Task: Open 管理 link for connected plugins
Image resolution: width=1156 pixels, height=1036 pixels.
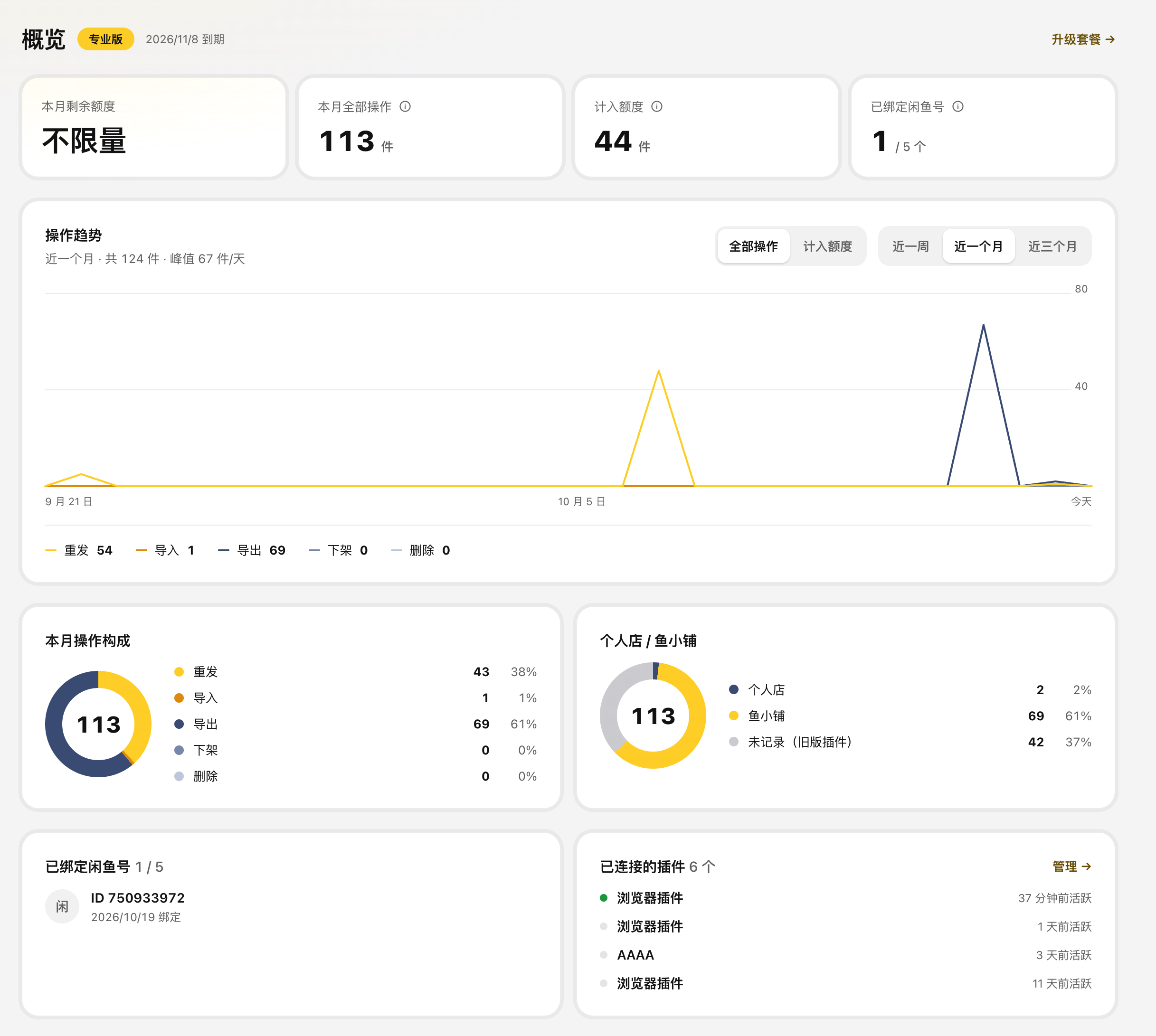Action: [x=1072, y=866]
